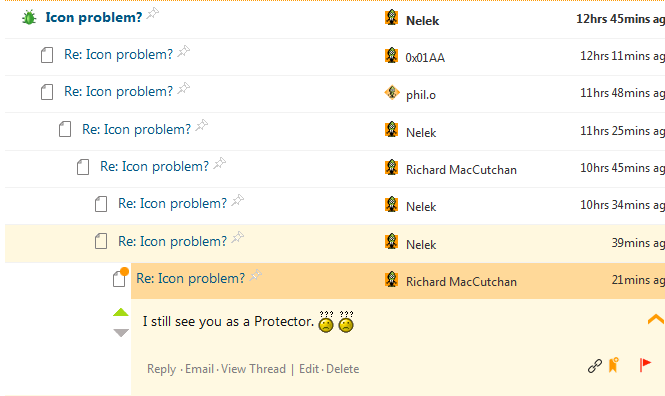Viewport: 665px width, 396px height.
Task: Upvote the message with the green arrow
Action: pos(121,312)
